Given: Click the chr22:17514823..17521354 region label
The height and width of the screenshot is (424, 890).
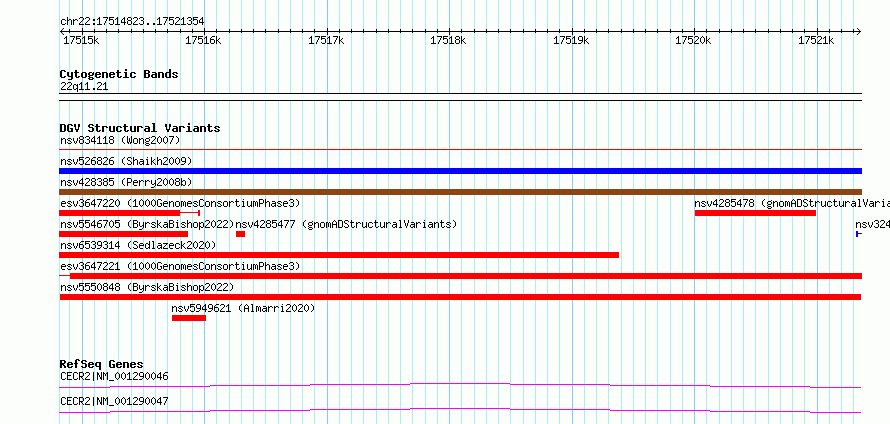Looking at the screenshot, I should [132, 22].
